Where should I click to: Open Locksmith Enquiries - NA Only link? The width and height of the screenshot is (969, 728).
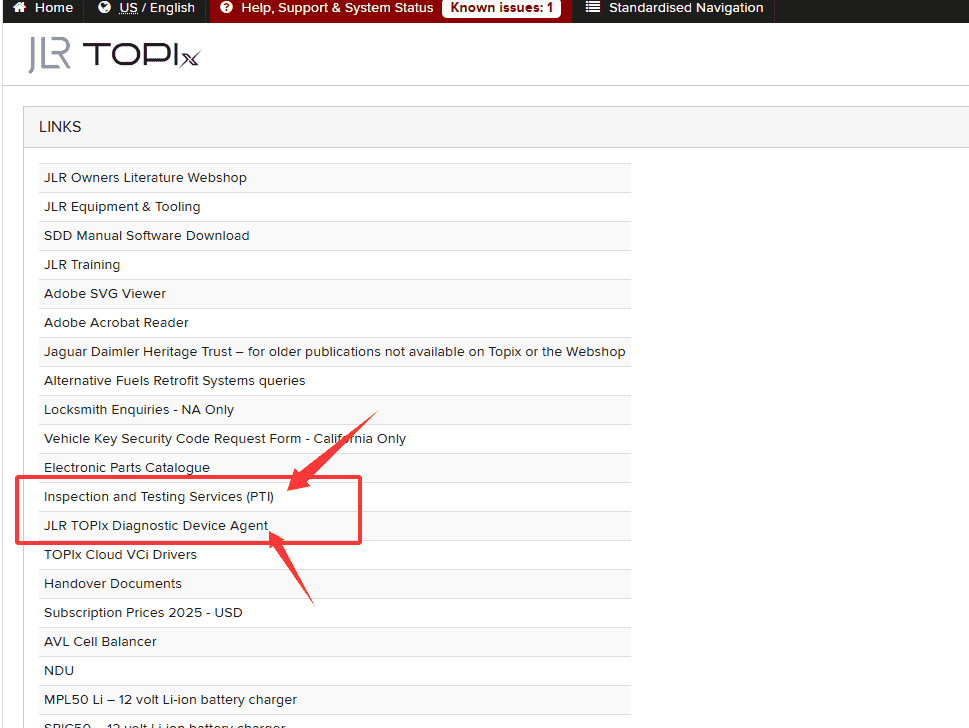139,410
